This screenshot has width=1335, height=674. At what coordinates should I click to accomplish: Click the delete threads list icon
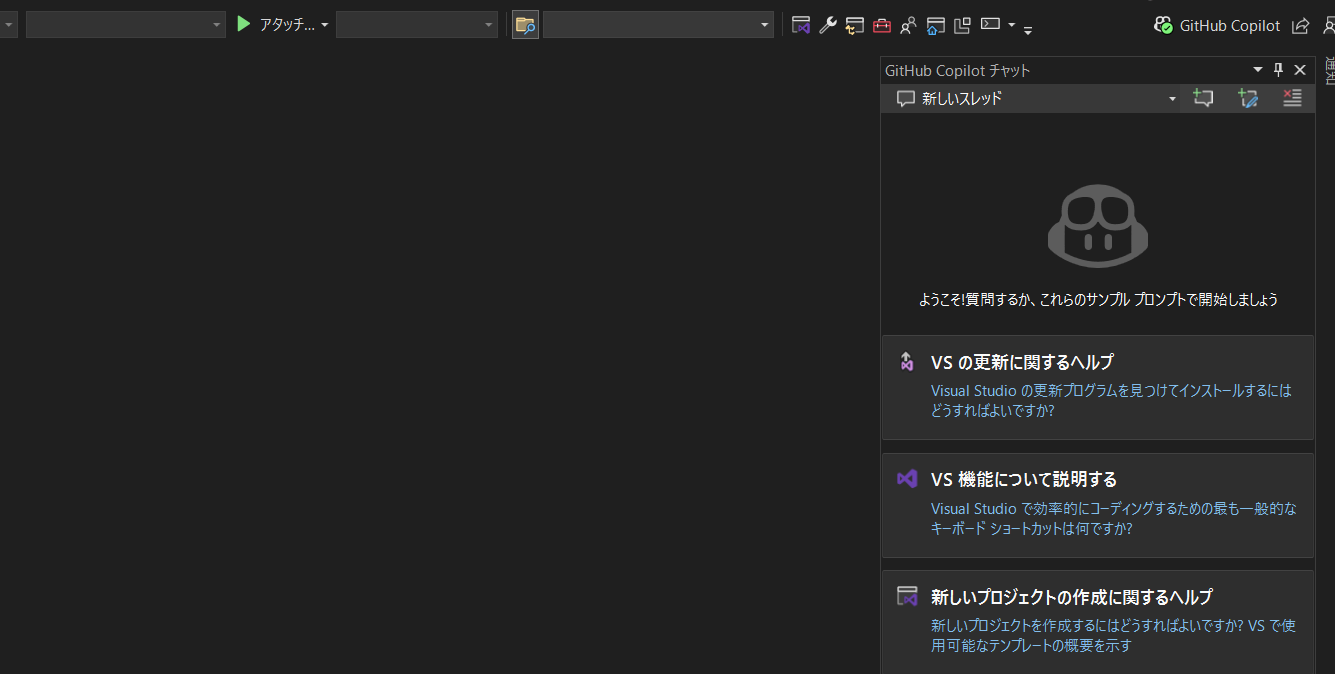pyautogui.click(x=1292, y=98)
